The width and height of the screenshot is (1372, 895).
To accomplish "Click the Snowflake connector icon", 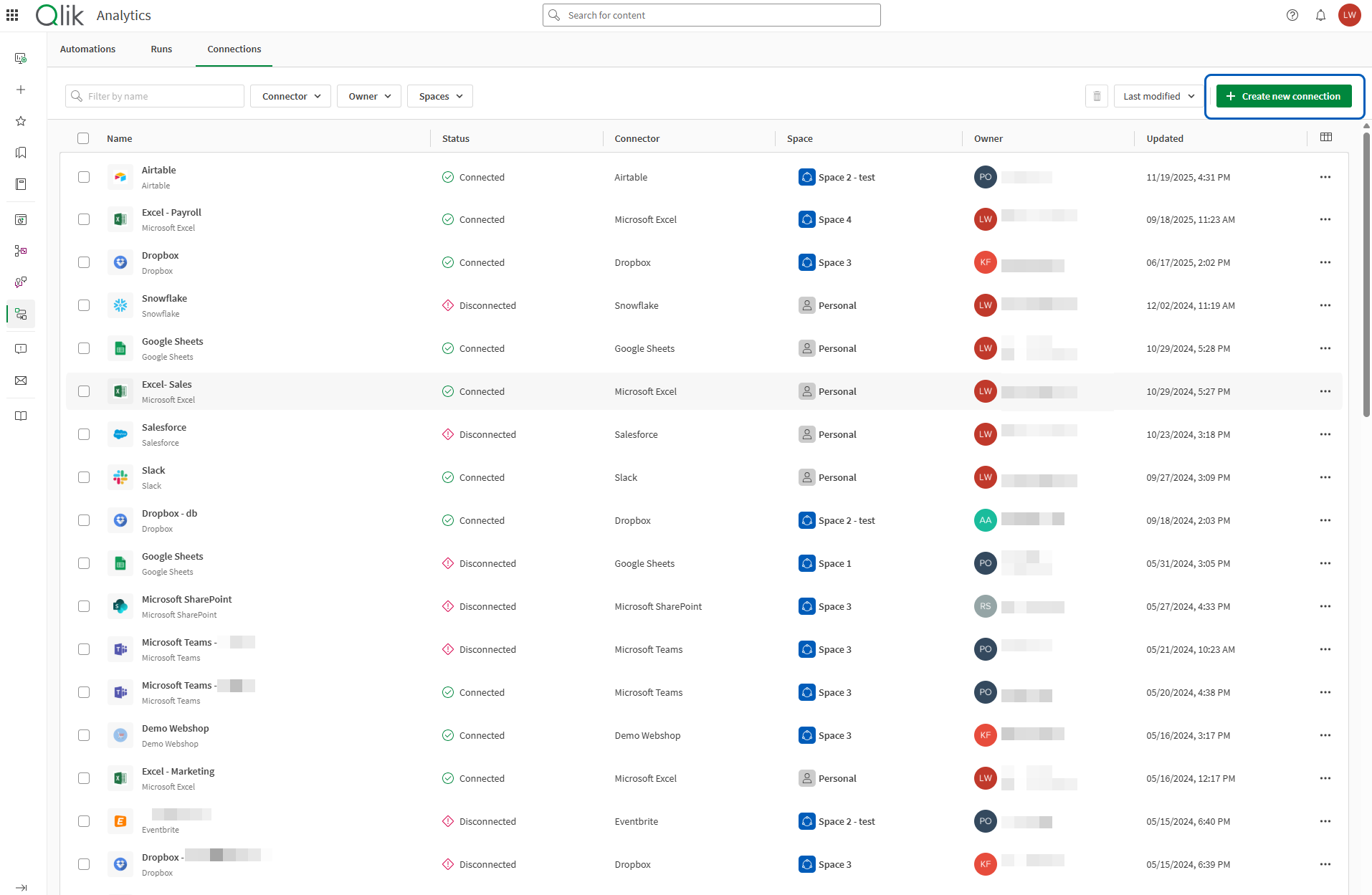I will click(x=120, y=305).
